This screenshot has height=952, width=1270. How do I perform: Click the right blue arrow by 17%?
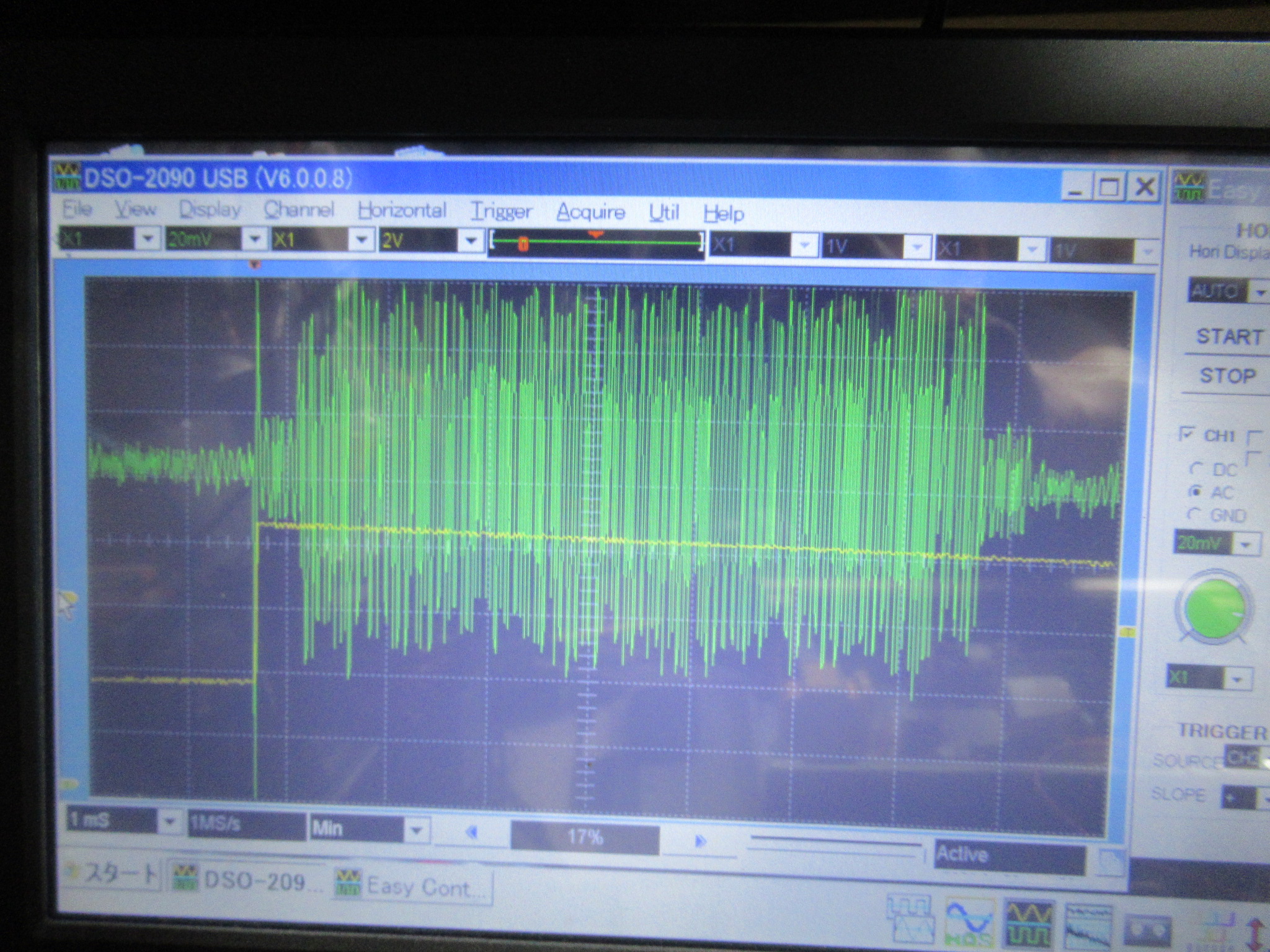coord(701,840)
